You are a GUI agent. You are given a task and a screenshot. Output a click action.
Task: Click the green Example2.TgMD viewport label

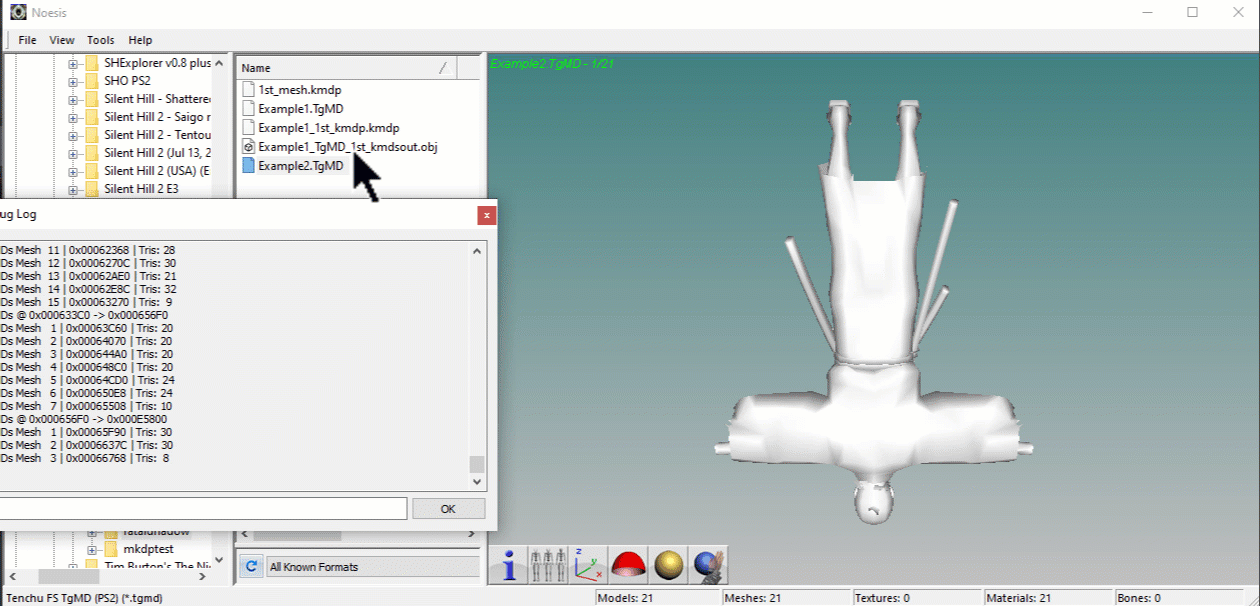click(551, 63)
